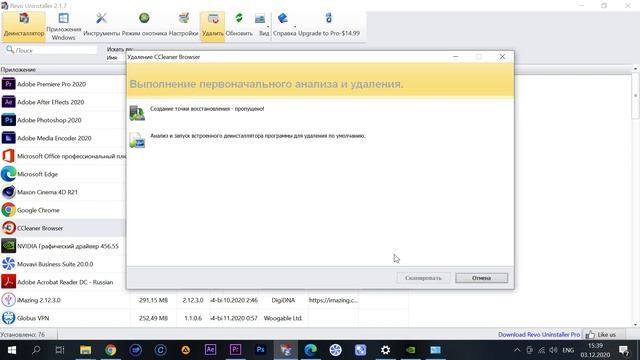
Task: Open the Windows Start menu
Action: [x=11, y=350]
